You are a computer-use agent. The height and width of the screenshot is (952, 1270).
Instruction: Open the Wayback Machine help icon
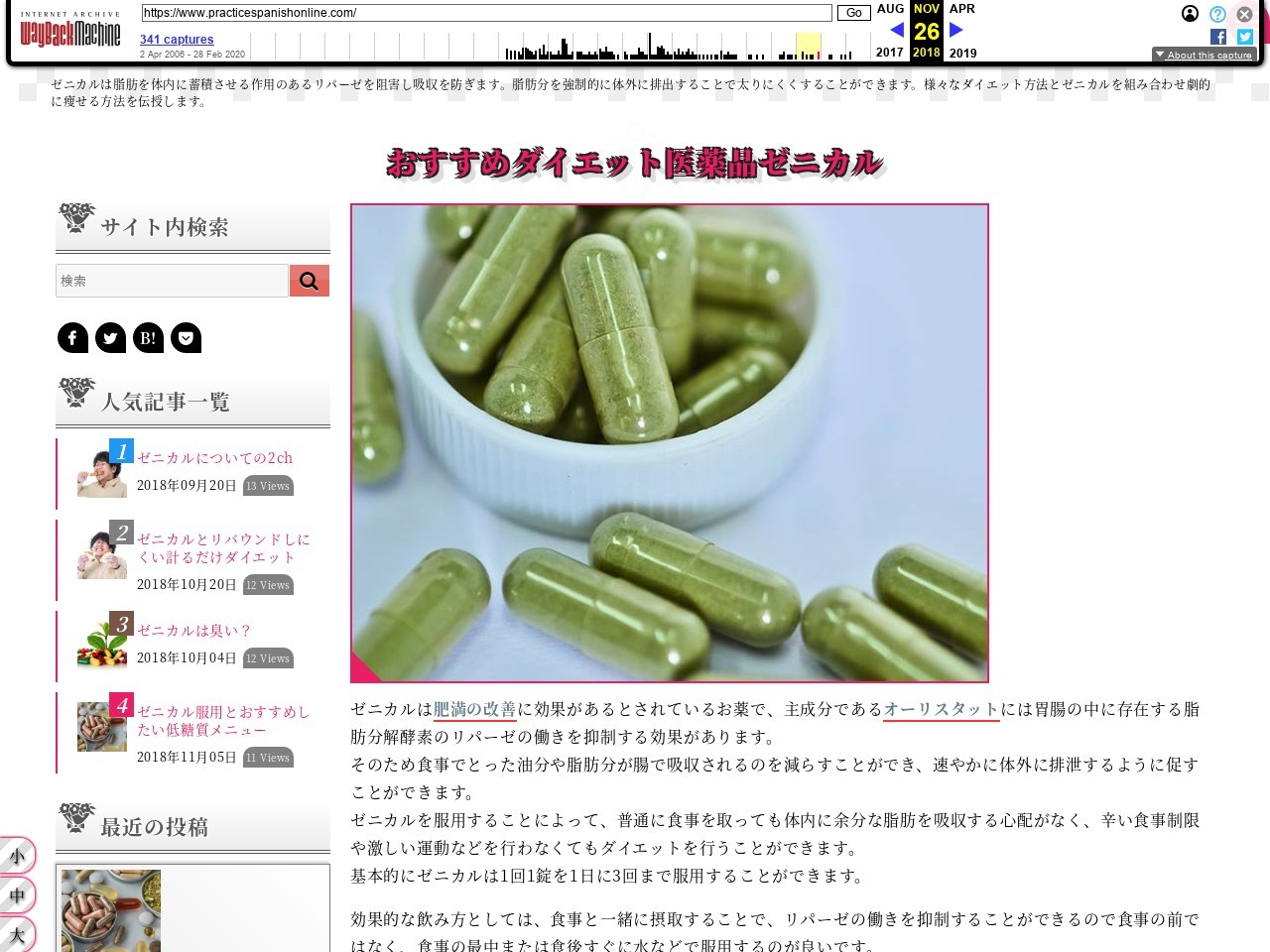pyautogui.click(x=1217, y=14)
